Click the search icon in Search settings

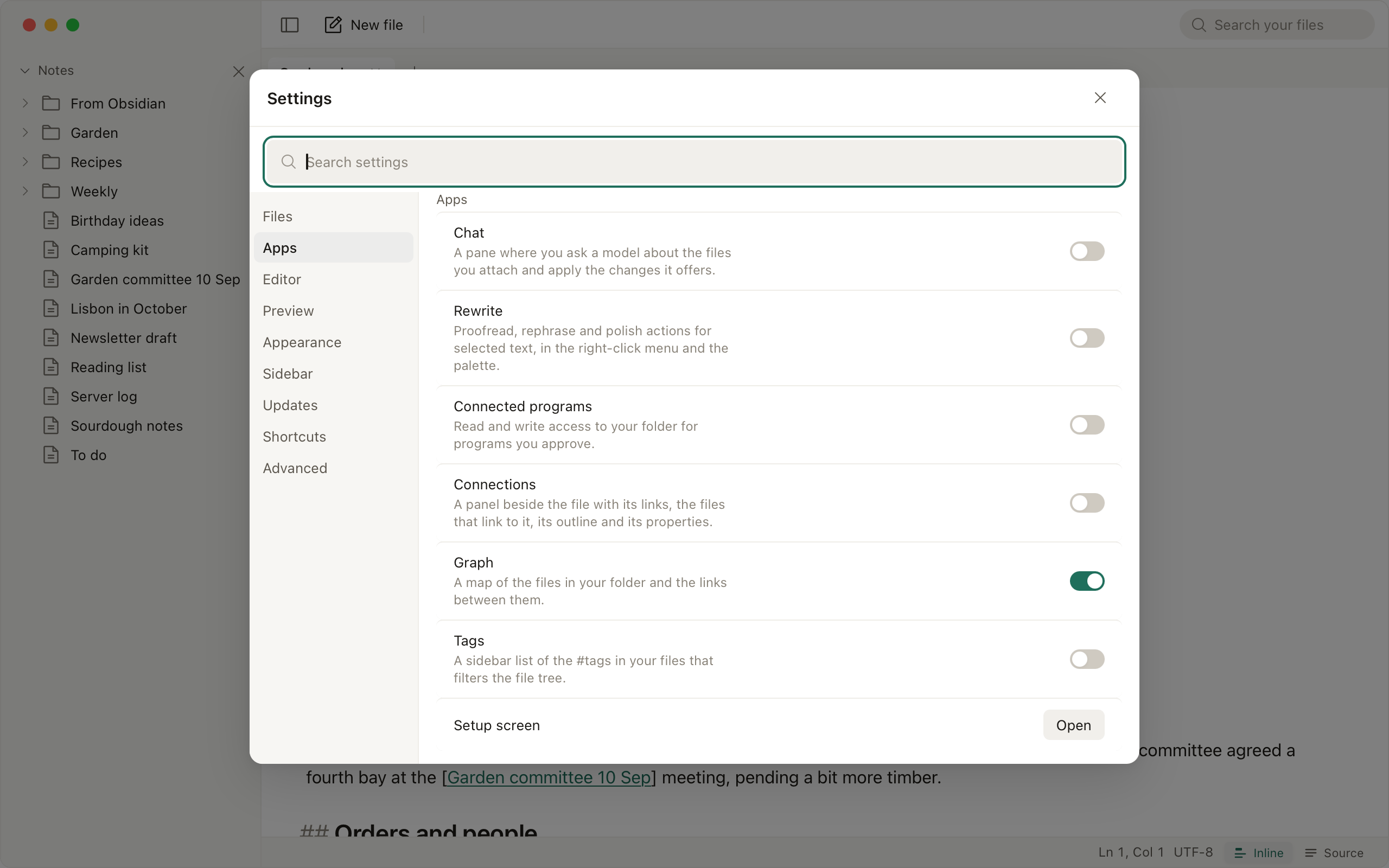(289, 162)
